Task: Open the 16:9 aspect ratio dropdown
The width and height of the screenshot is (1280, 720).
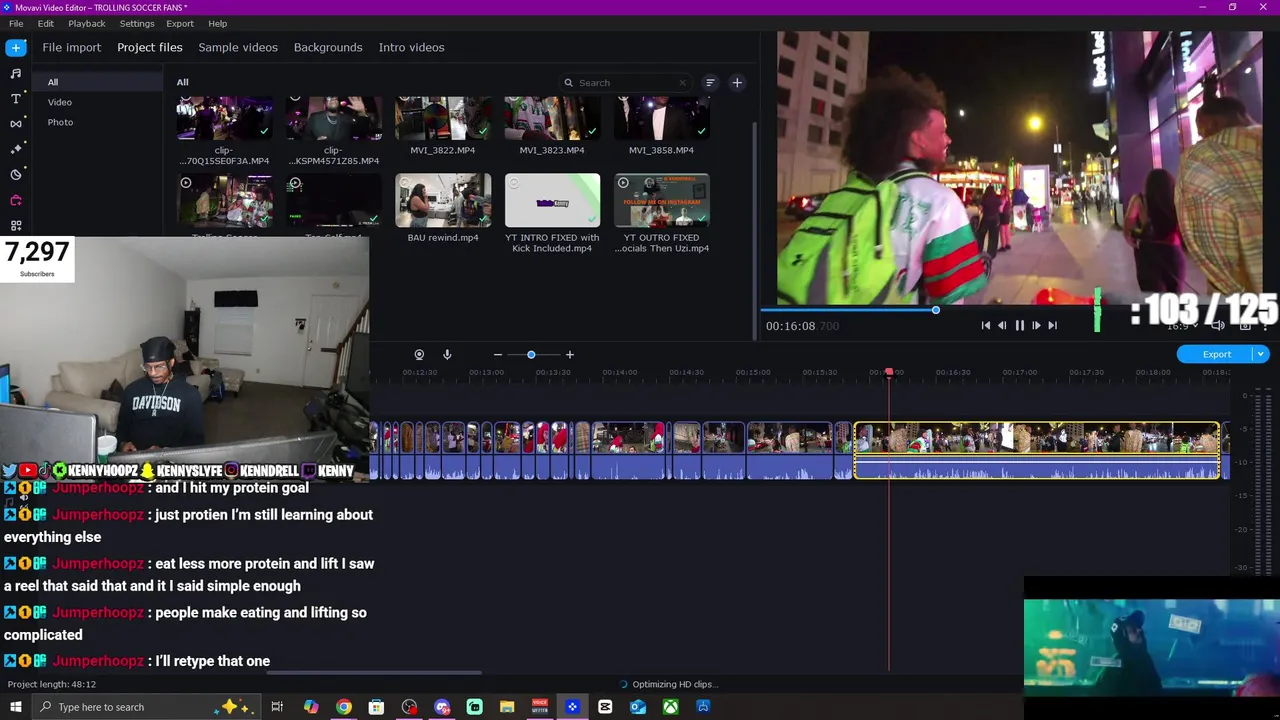Action: coord(1183,325)
